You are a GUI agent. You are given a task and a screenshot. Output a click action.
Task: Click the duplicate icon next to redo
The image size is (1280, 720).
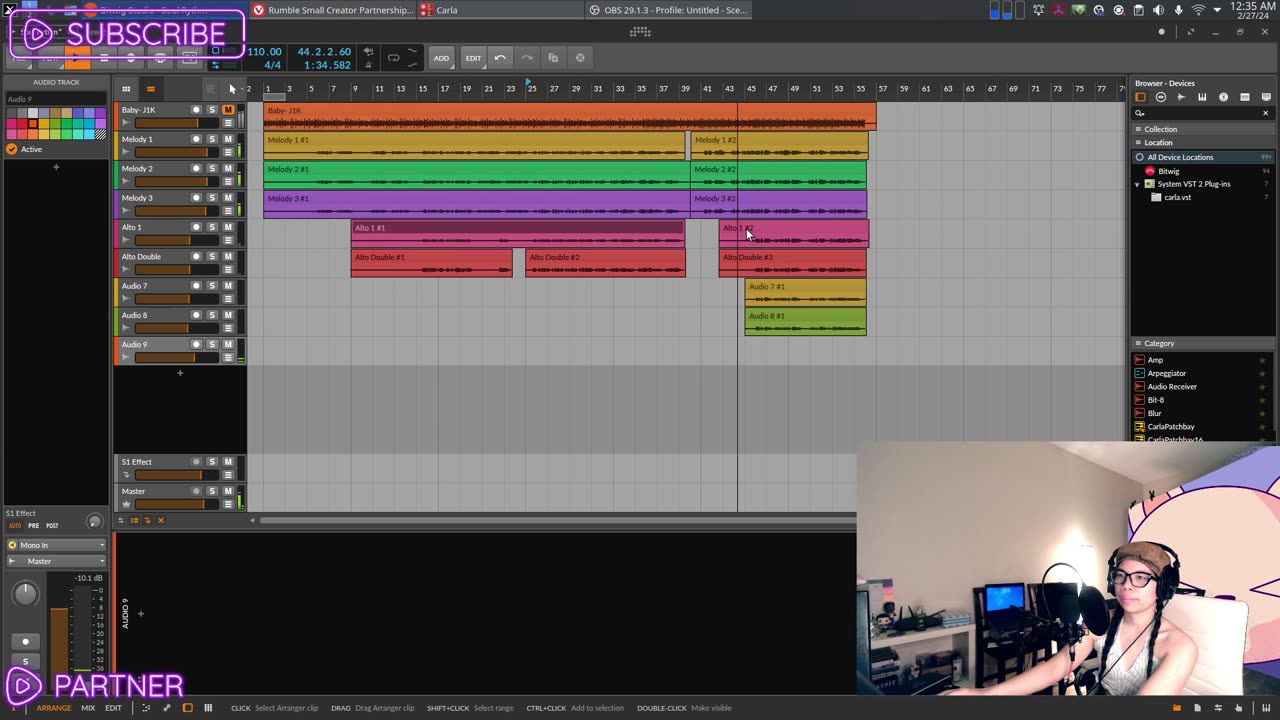tap(553, 58)
